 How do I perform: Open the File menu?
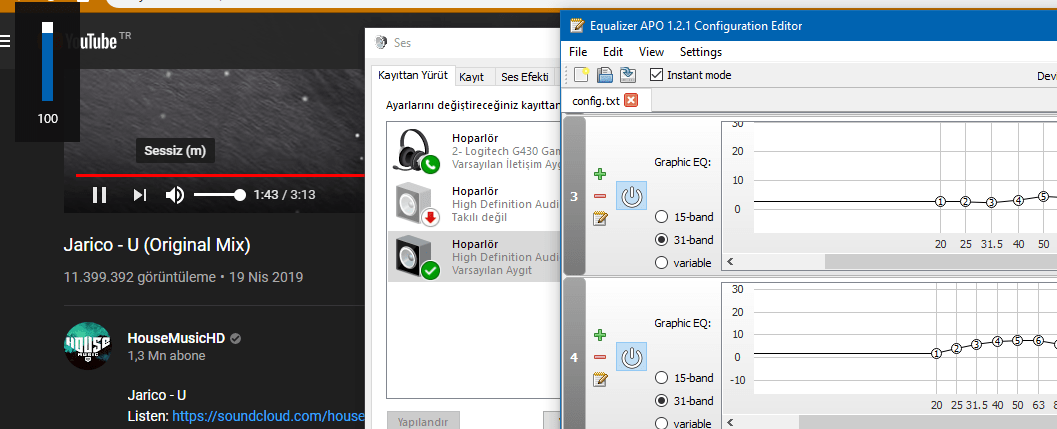578,52
